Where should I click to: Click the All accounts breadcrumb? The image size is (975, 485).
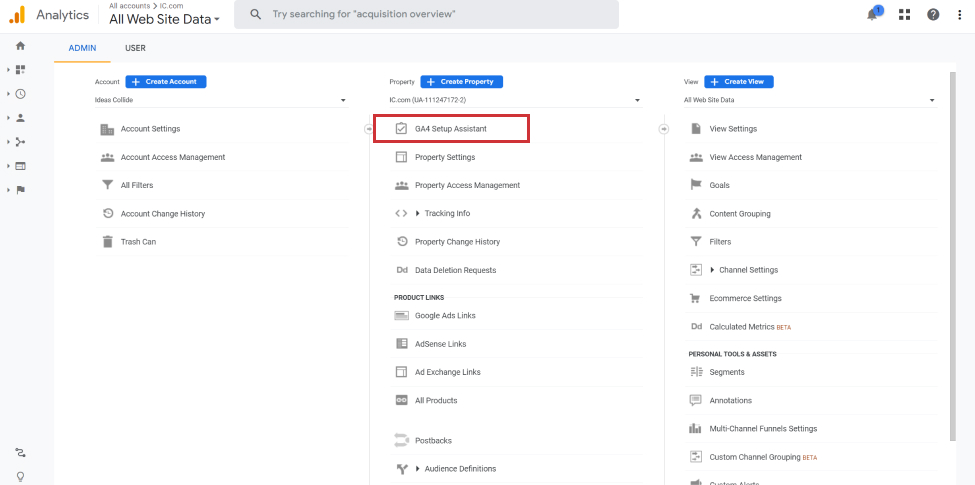(x=129, y=6)
